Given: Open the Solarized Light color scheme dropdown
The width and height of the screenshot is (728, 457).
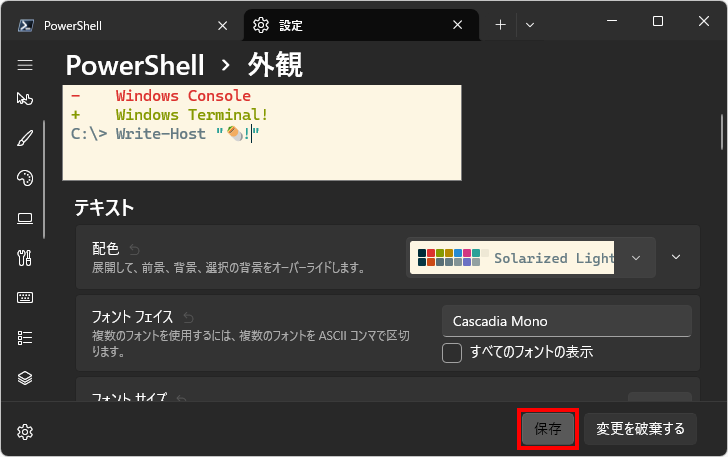Looking at the screenshot, I should tap(531, 257).
